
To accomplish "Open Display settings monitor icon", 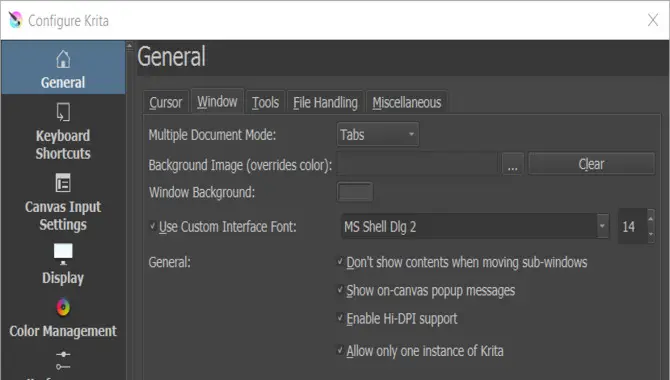I will pos(63,254).
